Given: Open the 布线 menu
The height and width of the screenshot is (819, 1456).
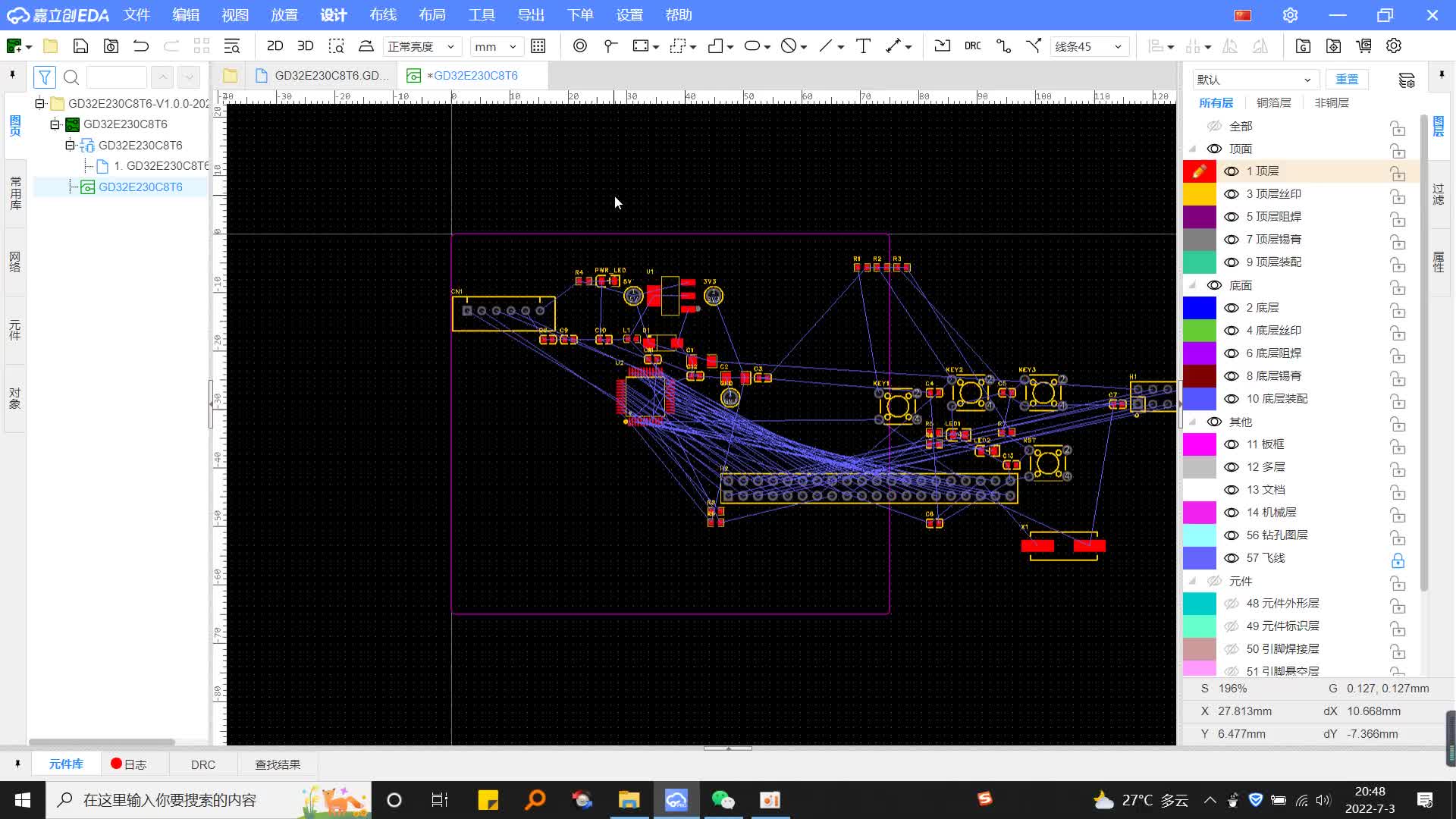Looking at the screenshot, I should (383, 15).
